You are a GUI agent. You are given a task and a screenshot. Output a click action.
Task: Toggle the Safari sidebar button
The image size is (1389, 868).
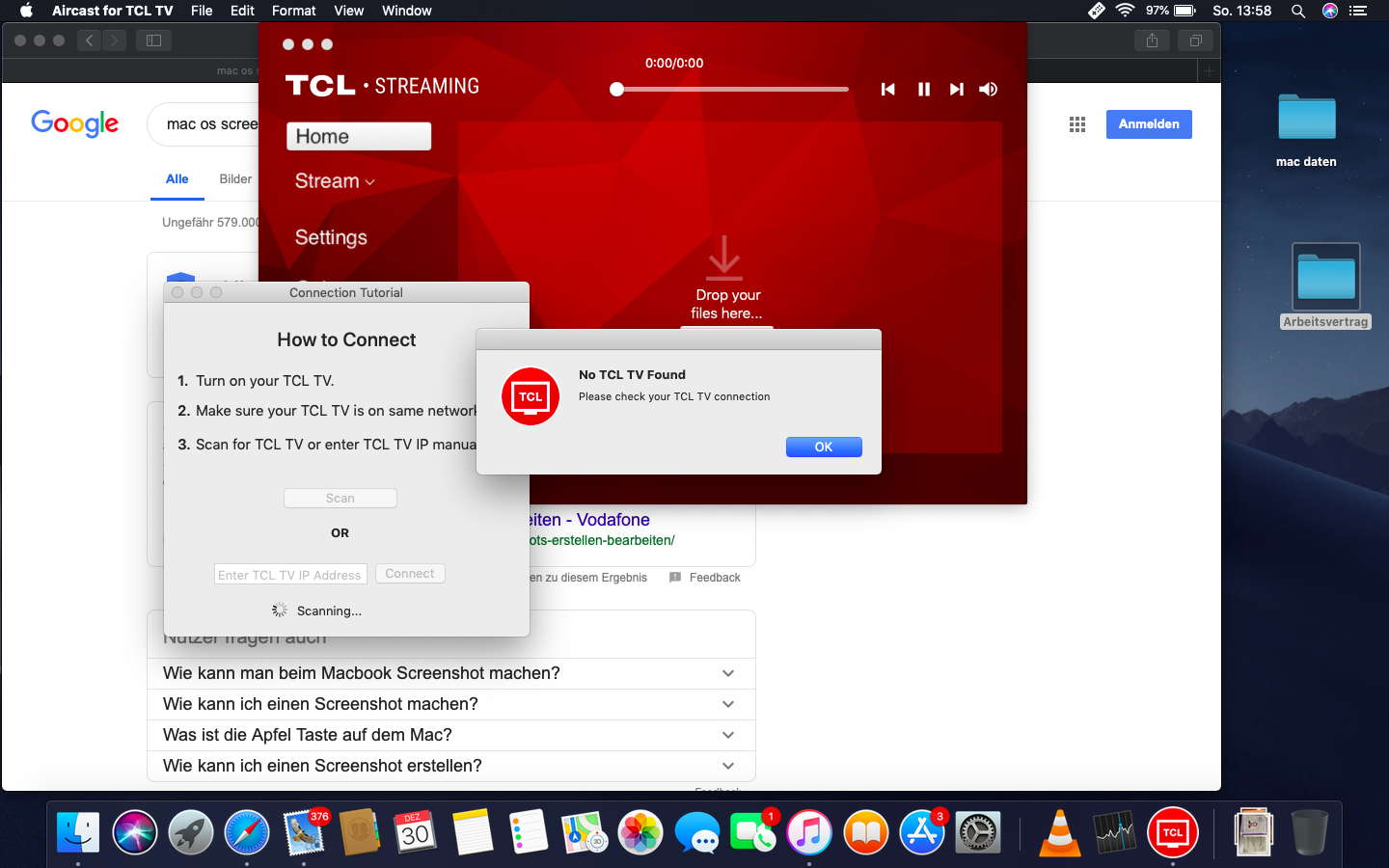click(x=153, y=41)
